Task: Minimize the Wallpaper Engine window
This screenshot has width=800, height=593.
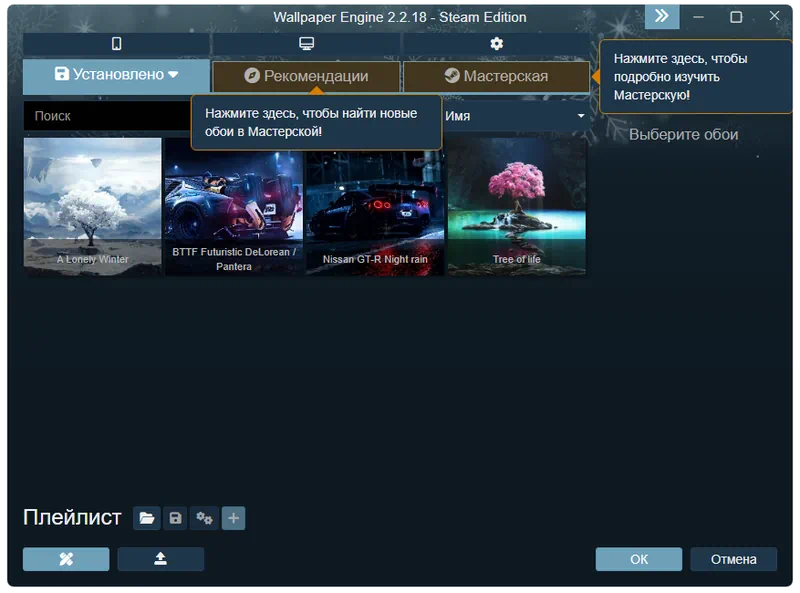Action: point(698,17)
